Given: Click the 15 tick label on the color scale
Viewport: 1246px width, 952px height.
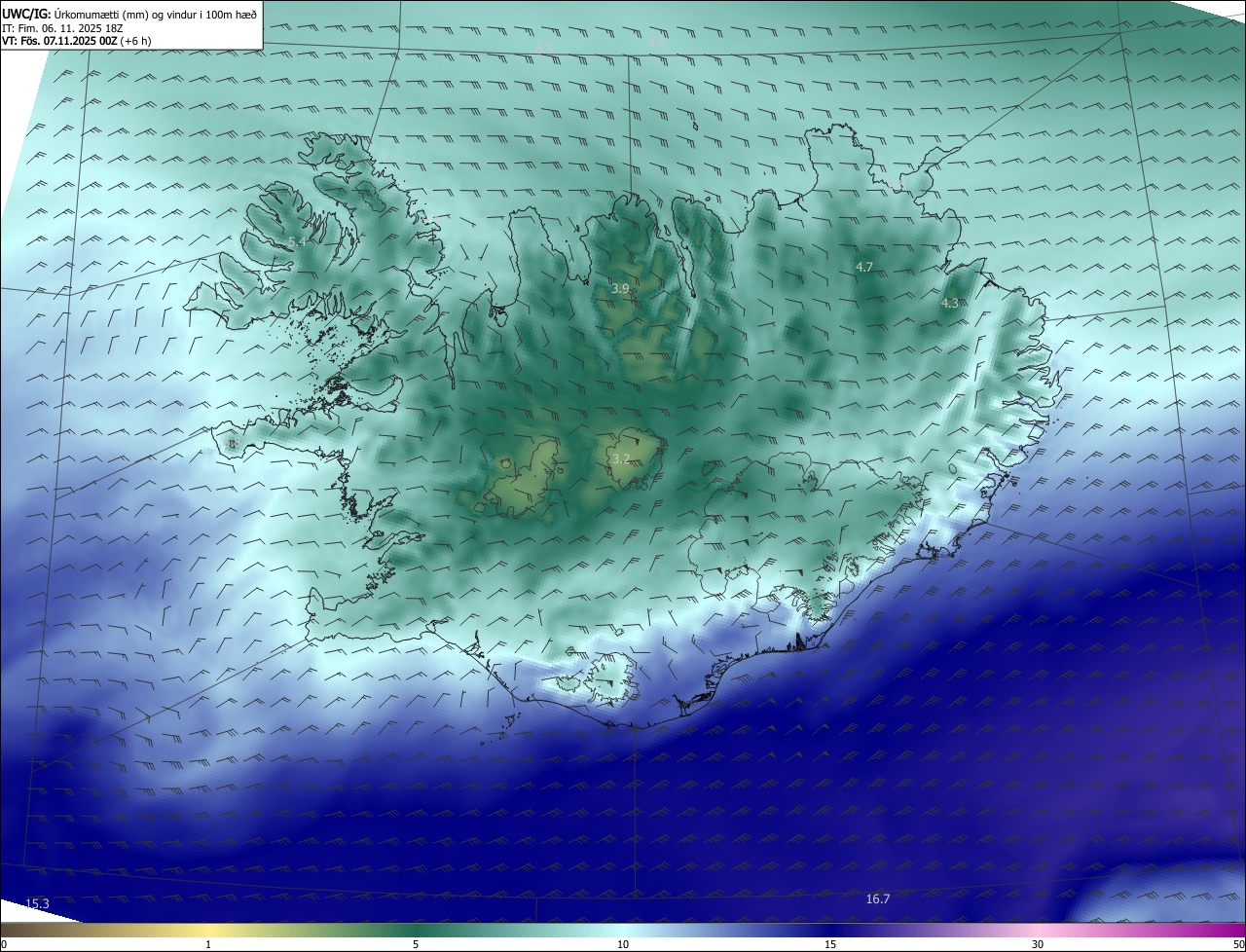Looking at the screenshot, I should tap(830, 944).
